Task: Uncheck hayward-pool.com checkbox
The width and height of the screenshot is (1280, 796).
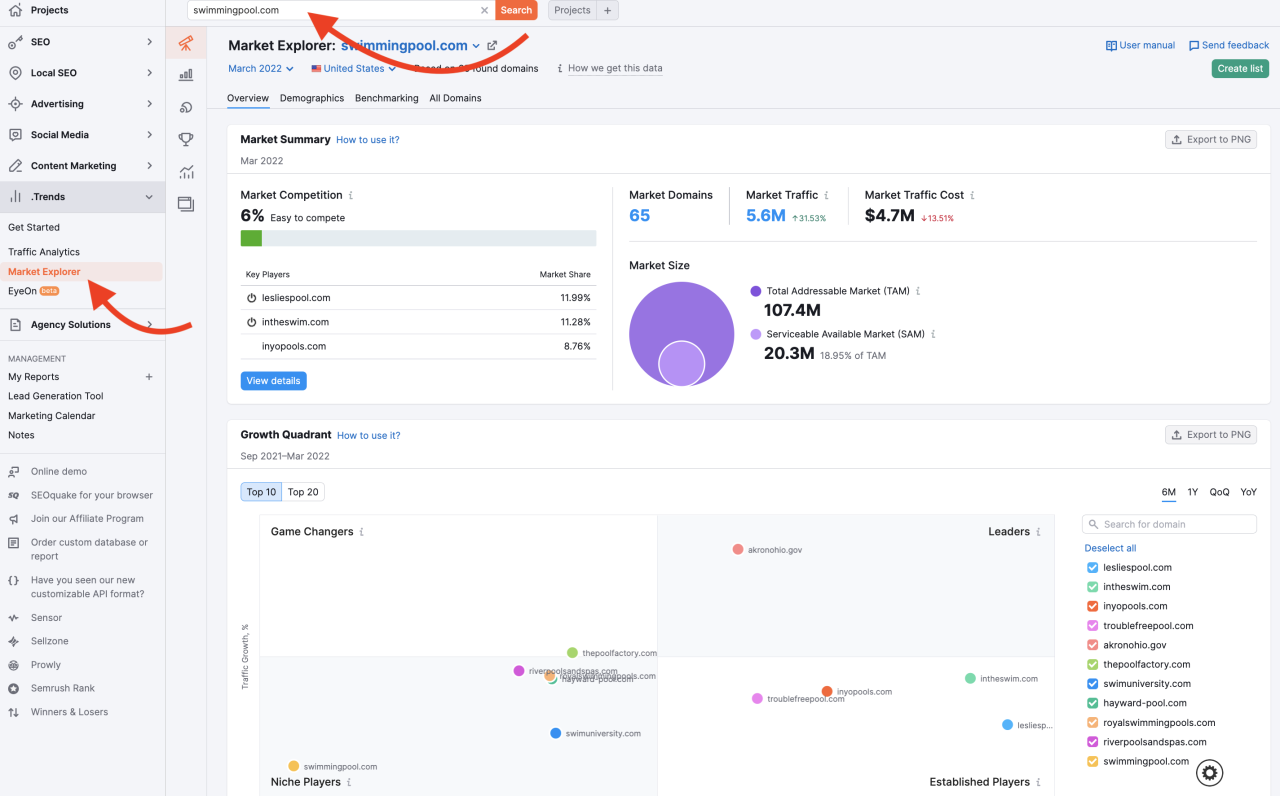Action: 1092,703
